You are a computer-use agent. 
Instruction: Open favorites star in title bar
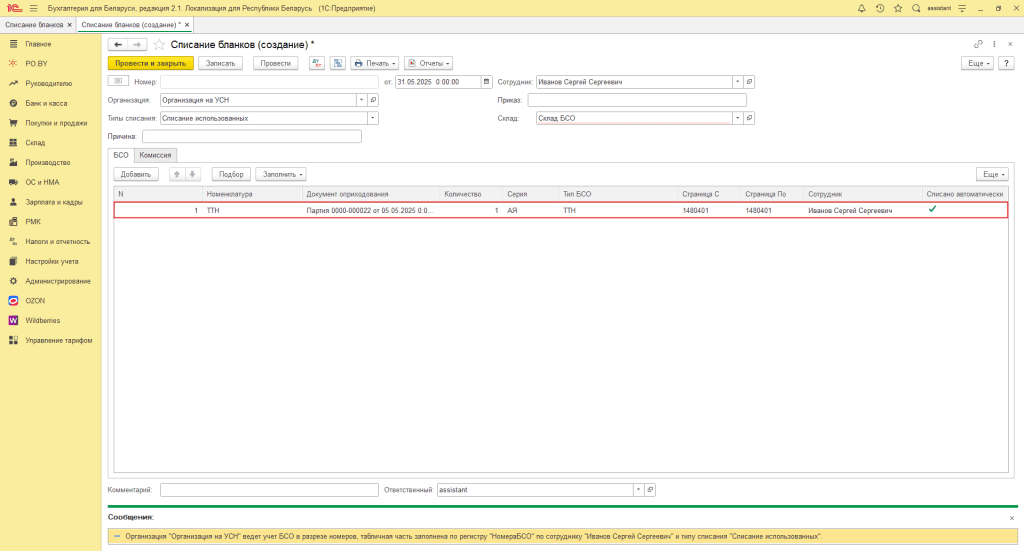click(898, 8)
